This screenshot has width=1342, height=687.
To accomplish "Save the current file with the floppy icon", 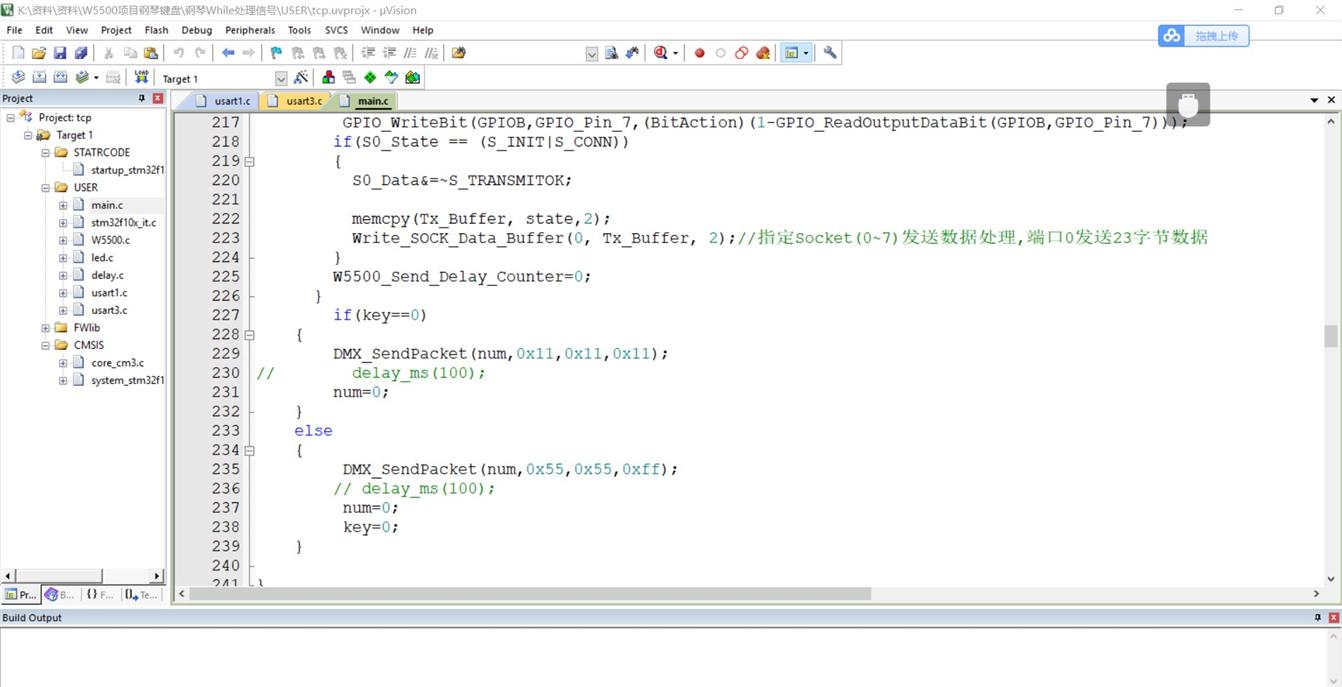I will [x=60, y=53].
